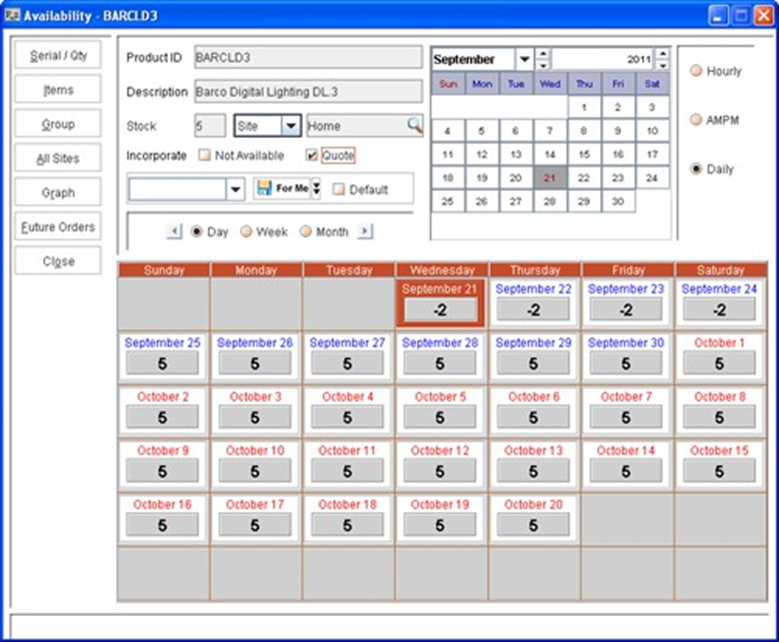The image size is (779, 642).
Task: Click the For Me save icon
Action: pos(264,188)
